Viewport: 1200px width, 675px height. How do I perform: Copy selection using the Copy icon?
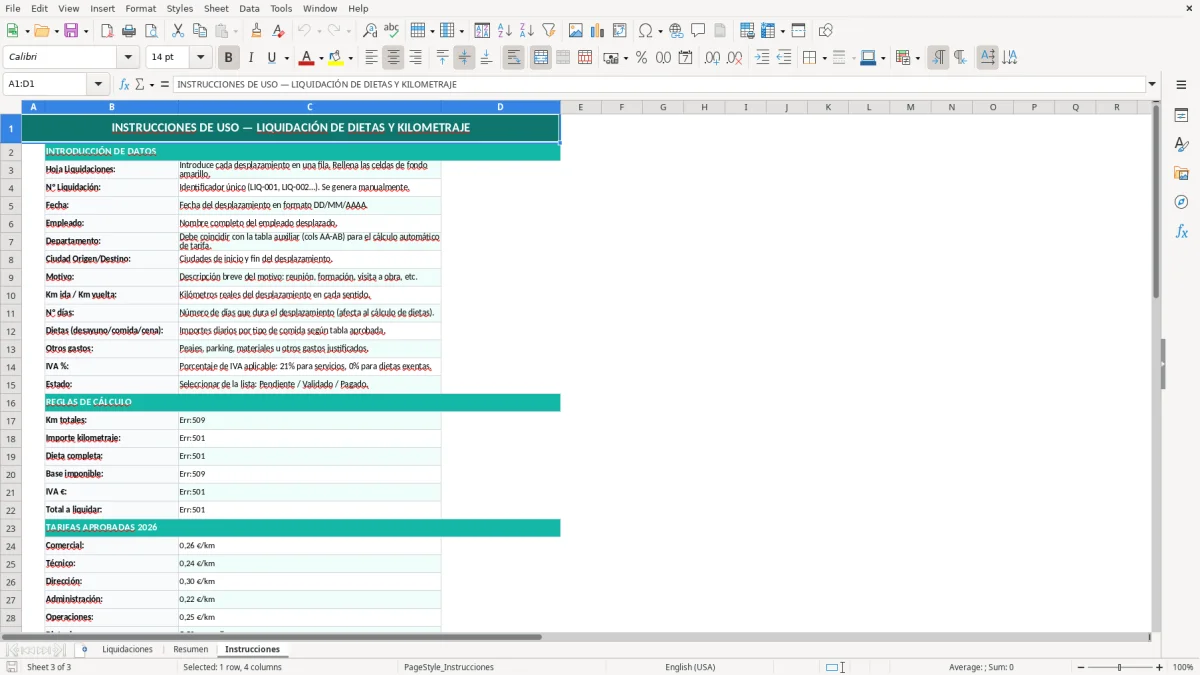pyautogui.click(x=199, y=31)
